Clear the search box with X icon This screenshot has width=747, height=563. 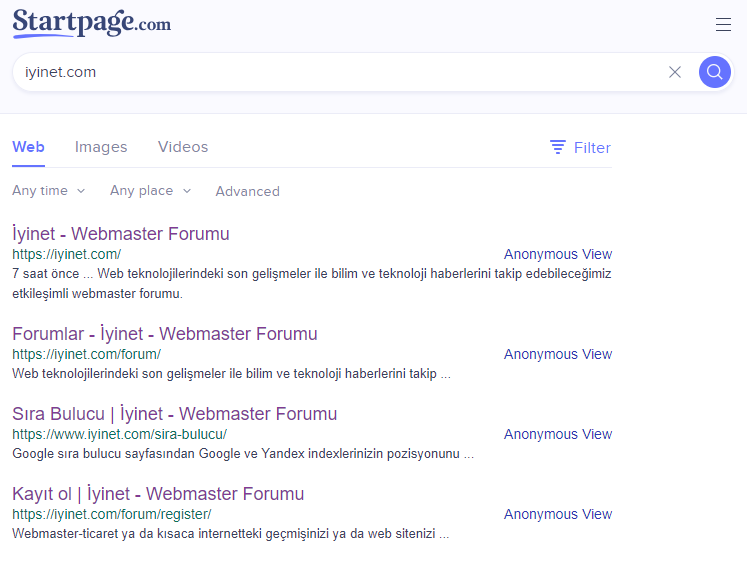coord(675,72)
